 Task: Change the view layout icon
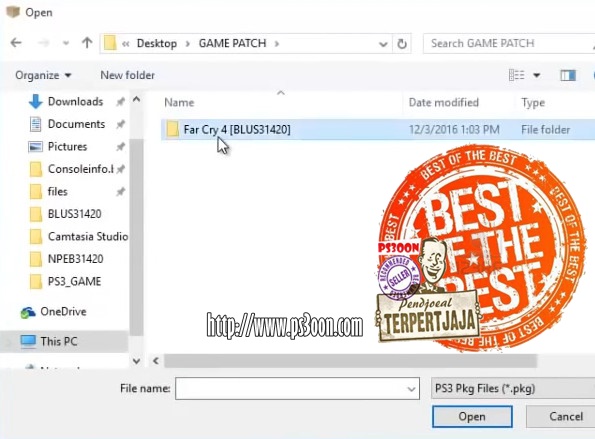point(516,75)
